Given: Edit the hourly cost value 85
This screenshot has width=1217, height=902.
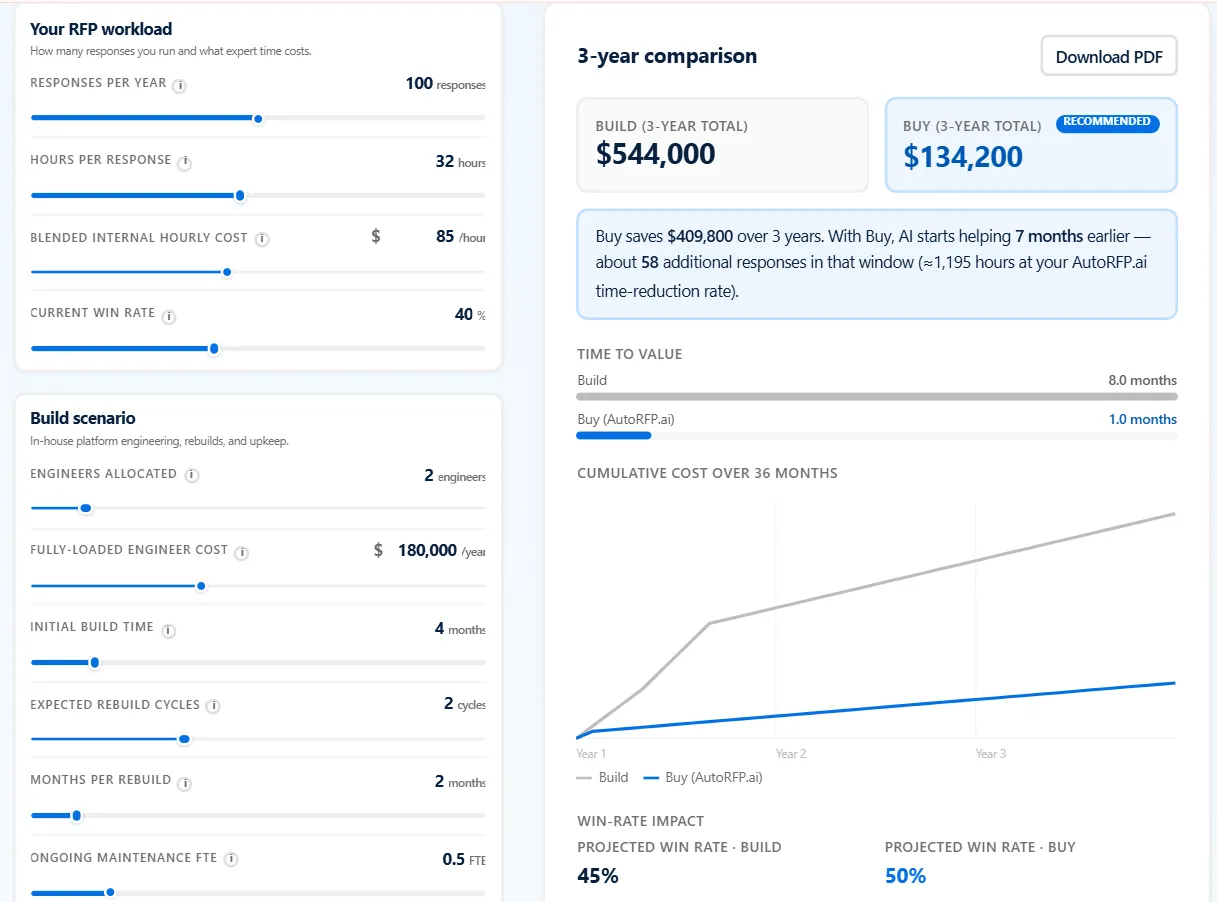Looking at the screenshot, I should tap(445, 237).
